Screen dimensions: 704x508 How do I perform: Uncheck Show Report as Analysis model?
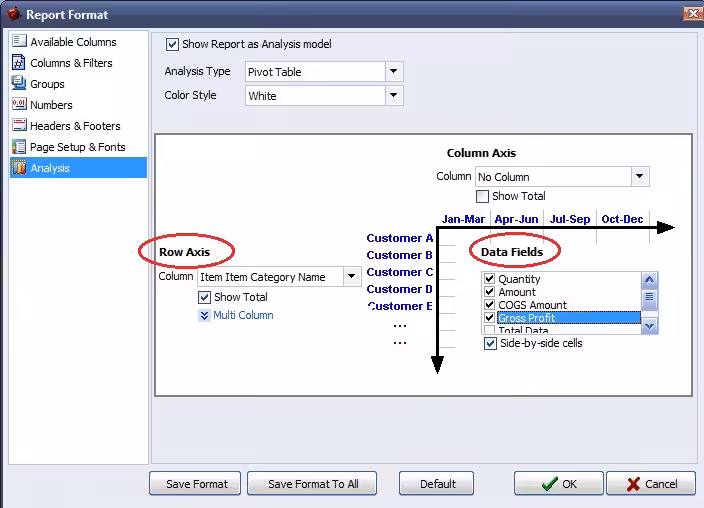click(172, 44)
